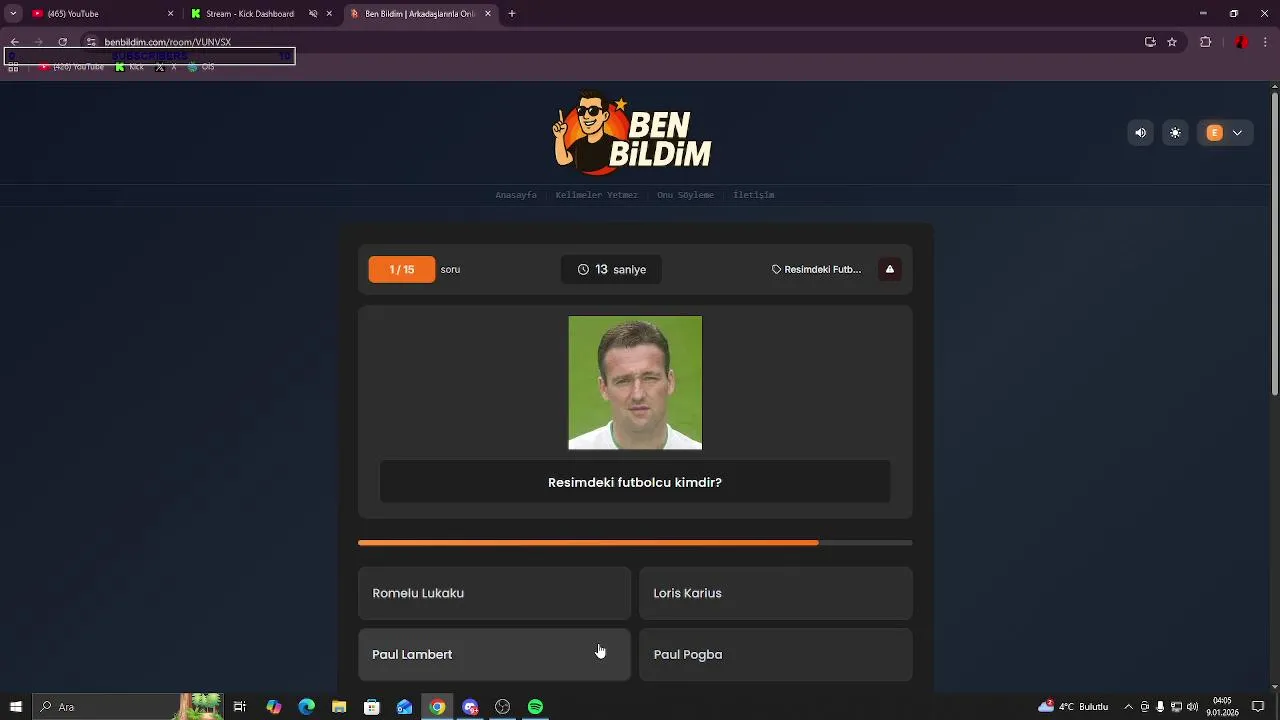Open the OIS bookmark
Image resolution: width=1280 pixels, height=720 pixels.
[201, 67]
